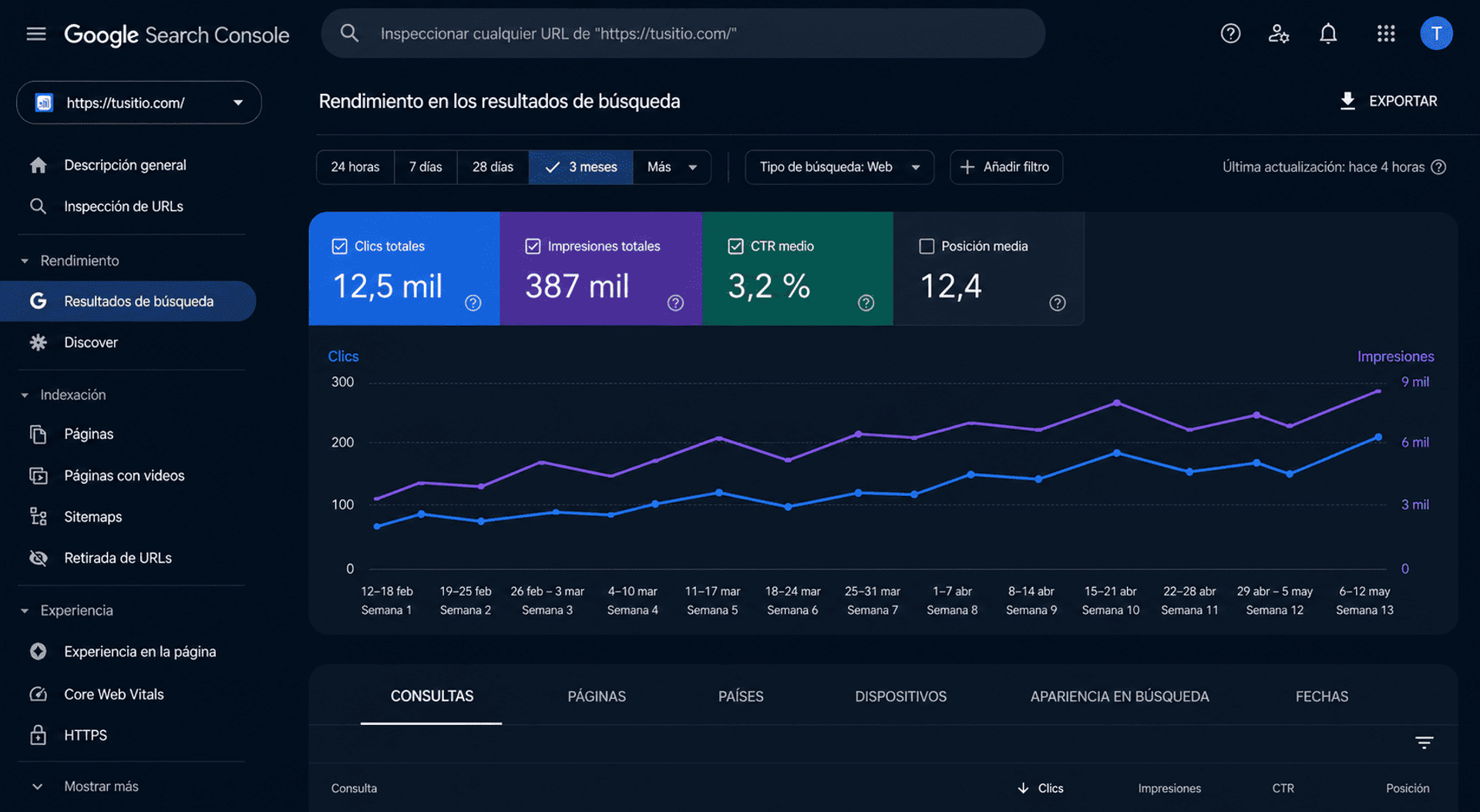Image resolution: width=1480 pixels, height=812 pixels.
Task: Click the Core Web Vitals gauge icon
Action: (38, 694)
